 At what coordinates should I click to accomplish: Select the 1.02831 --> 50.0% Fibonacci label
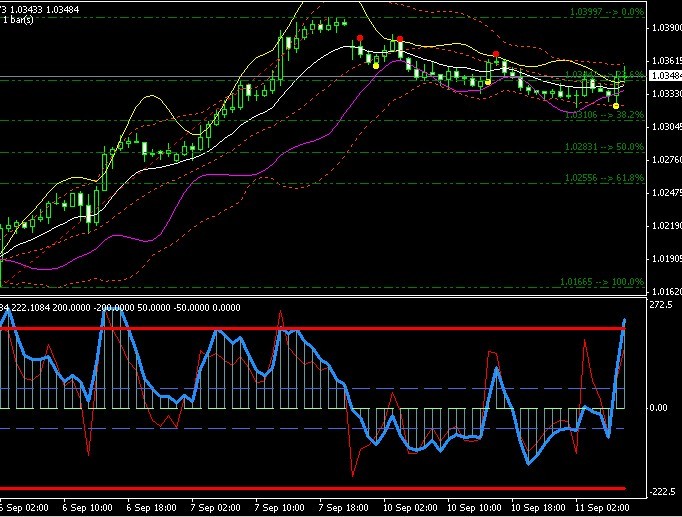pos(604,147)
